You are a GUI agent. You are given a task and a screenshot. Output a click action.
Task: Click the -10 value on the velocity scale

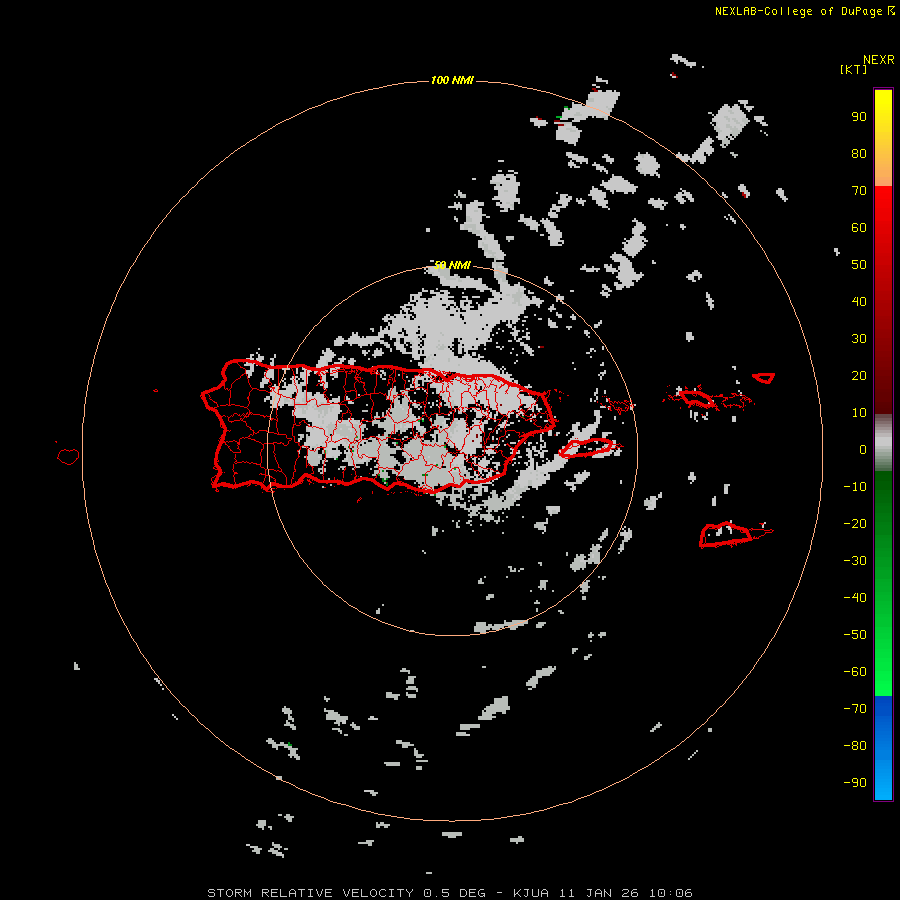coord(855,487)
